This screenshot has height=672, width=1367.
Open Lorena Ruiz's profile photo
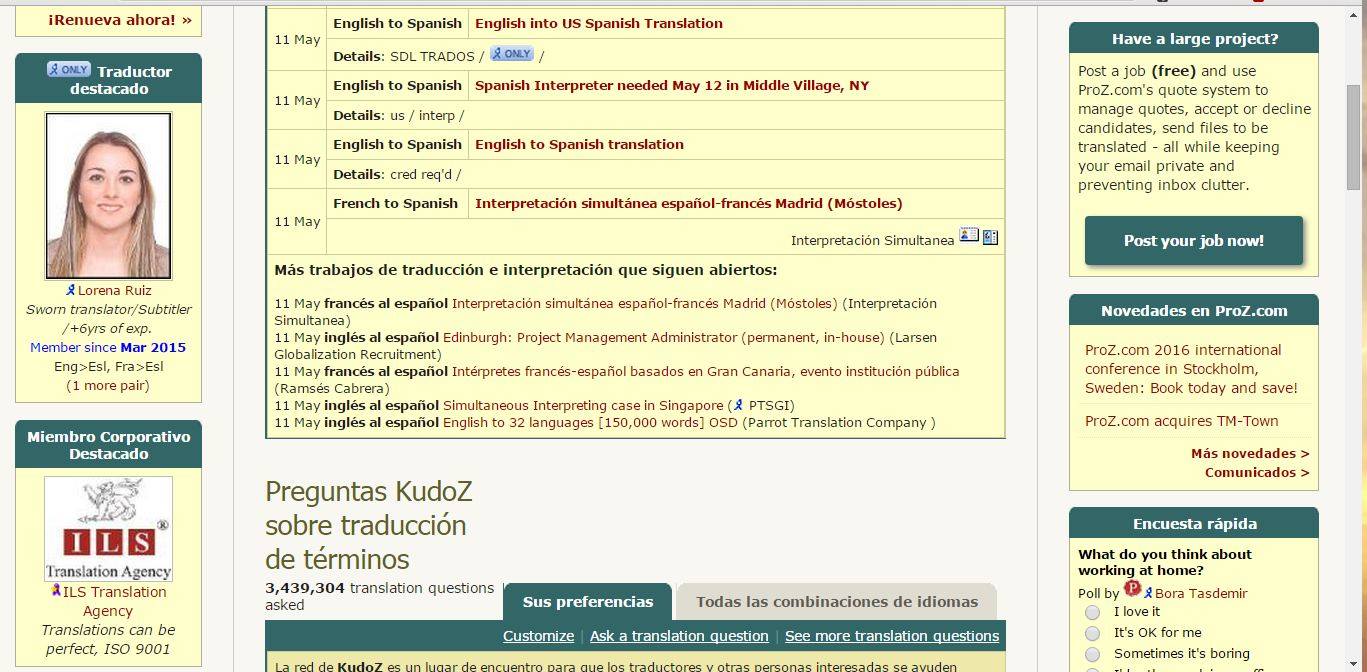pyautogui.click(x=108, y=195)
